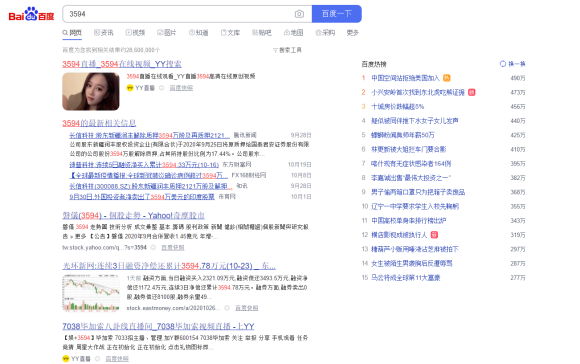Open news link dated 9月28日 from 腾讯新闻
Screen dimensions: 580x364
149,135
